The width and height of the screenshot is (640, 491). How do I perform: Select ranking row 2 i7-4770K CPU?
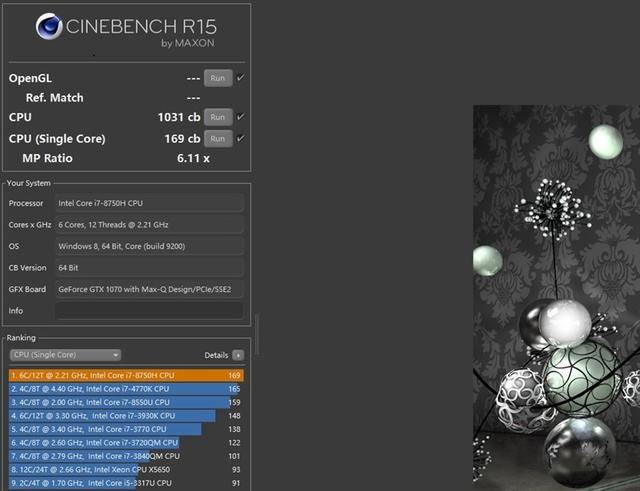coord(126,389)
